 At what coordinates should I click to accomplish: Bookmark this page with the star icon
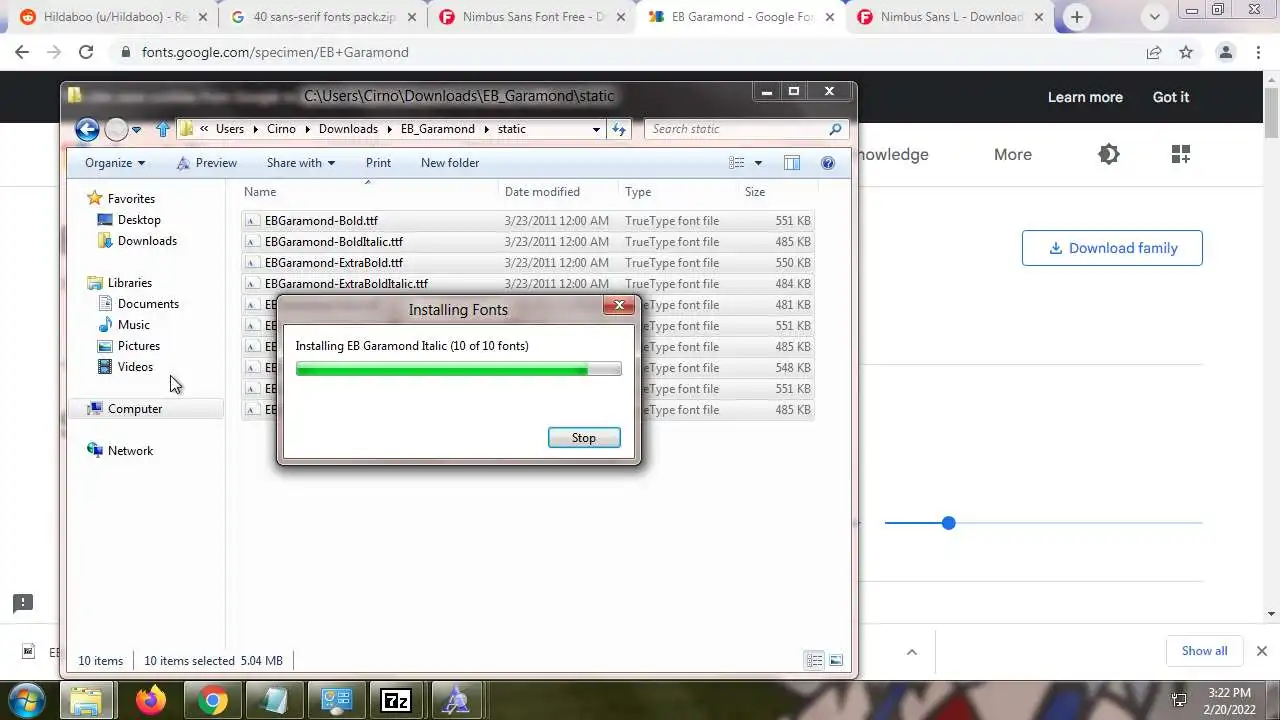1186,52
